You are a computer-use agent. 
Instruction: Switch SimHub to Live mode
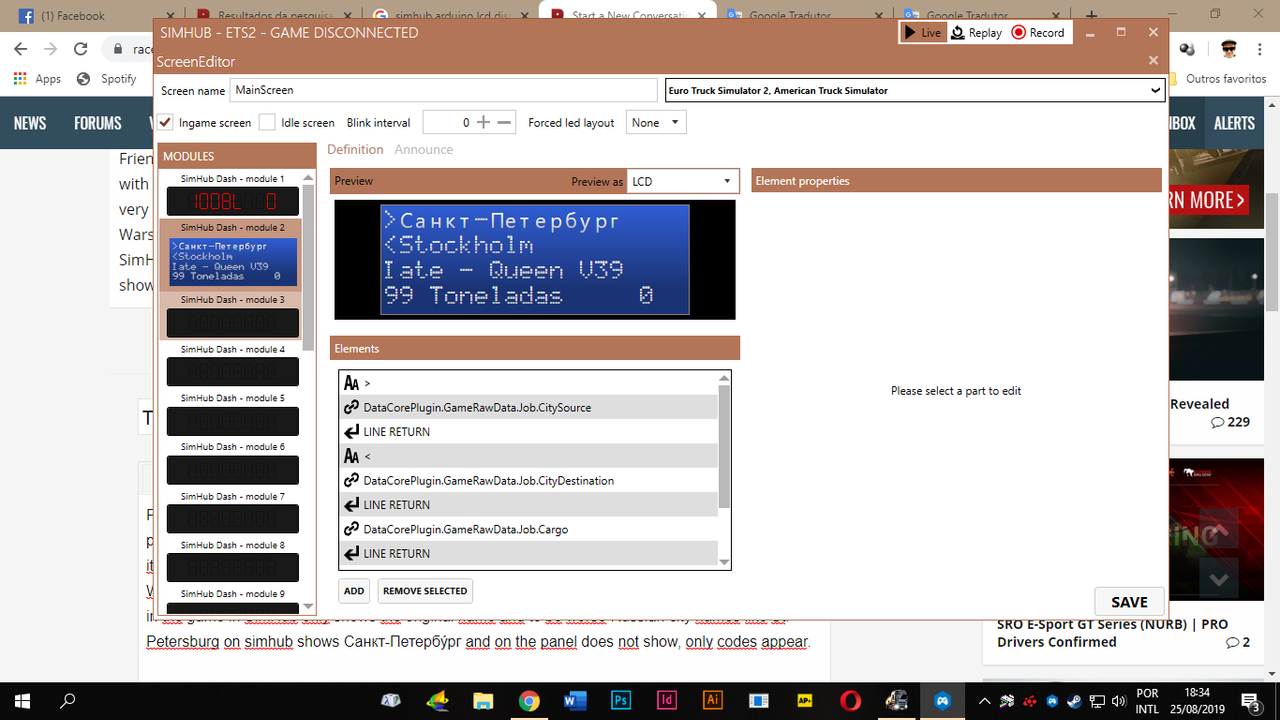pyautogui.click(x=922, y=32)
